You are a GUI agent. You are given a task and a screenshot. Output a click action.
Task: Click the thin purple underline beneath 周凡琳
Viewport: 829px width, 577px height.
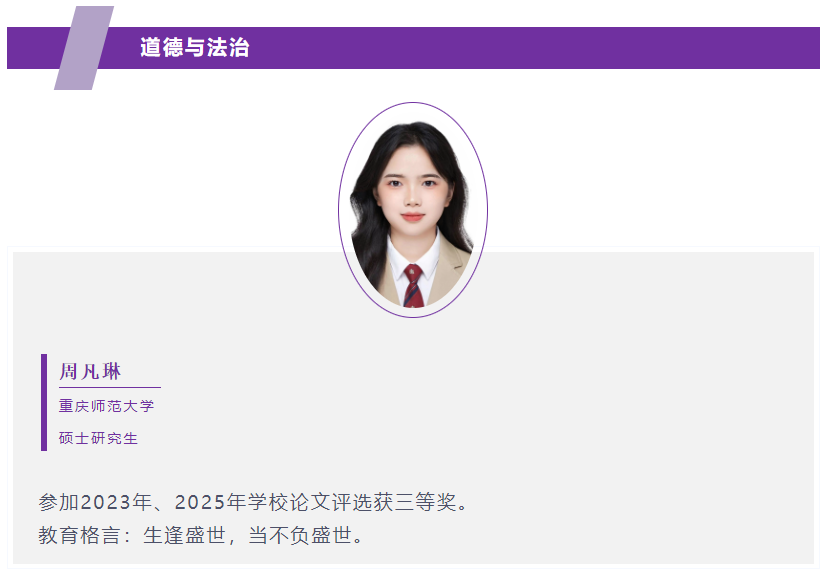[110, 387]
